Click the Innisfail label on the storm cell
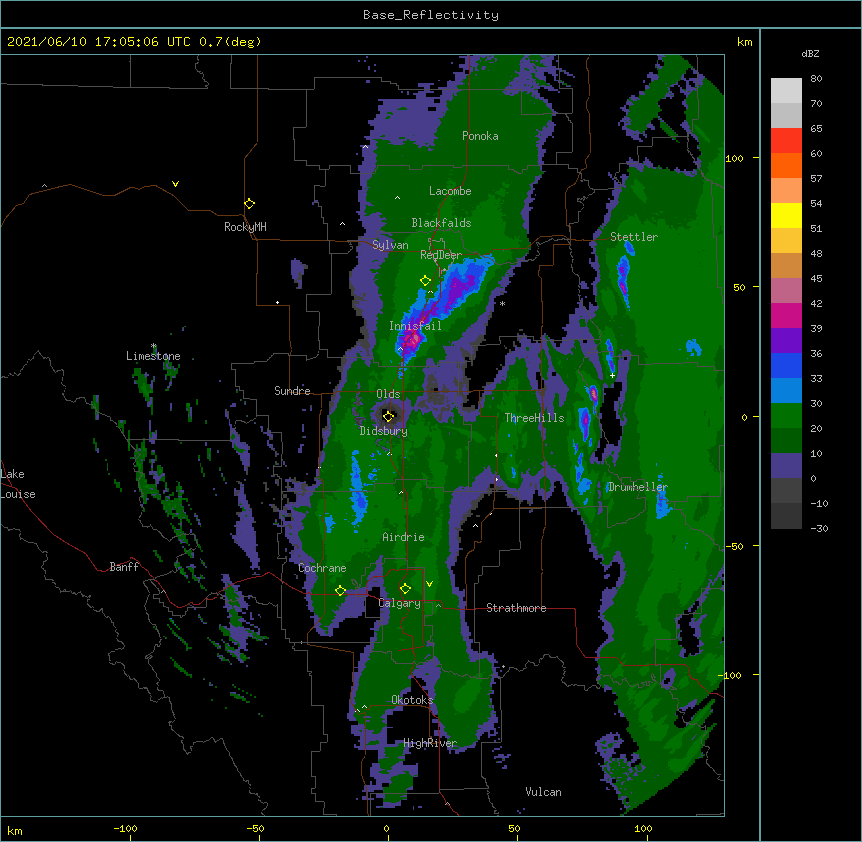The height and width of the screenshot is (842, 862). tap(415, 326)
